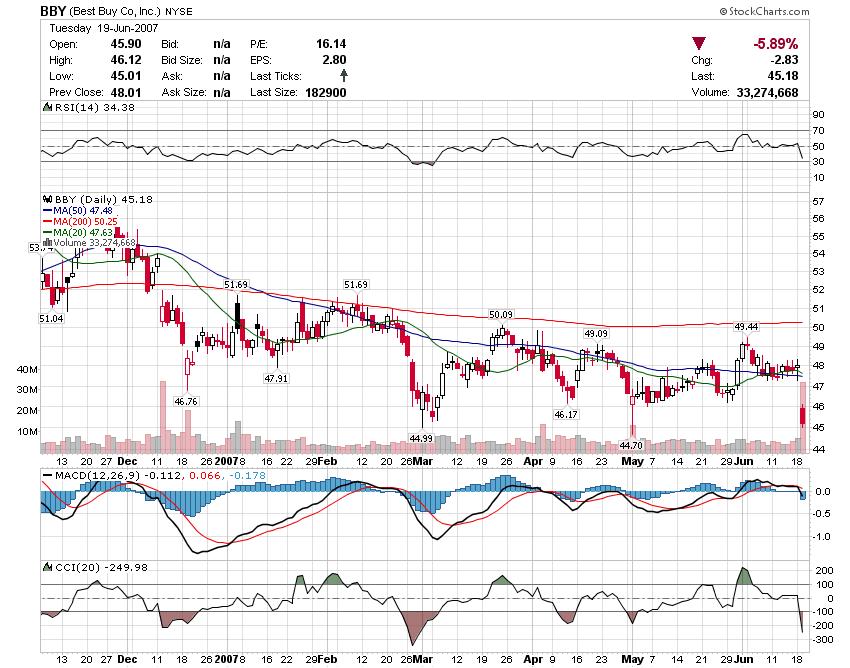850x668 pixels.
Task: Click the red MA(200) legend line
Action: [47, 221]
